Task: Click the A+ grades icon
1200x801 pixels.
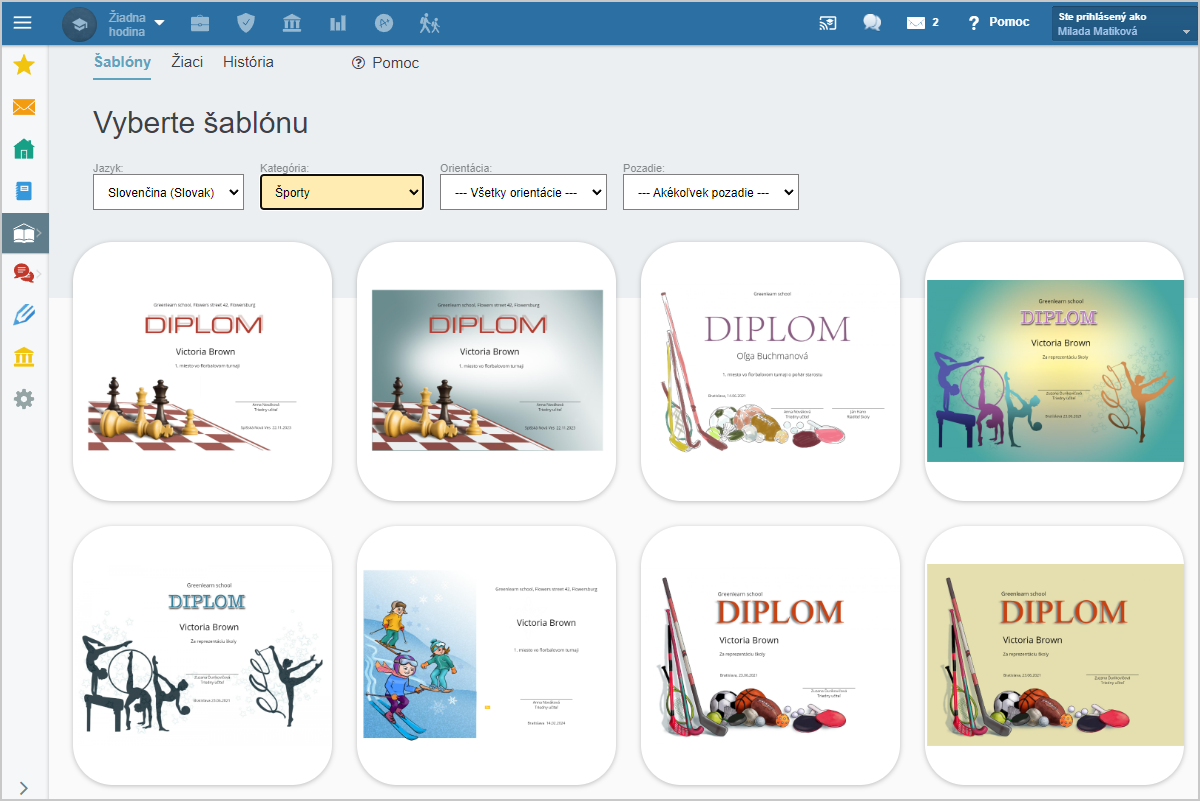Action: [x=384, y=23]
